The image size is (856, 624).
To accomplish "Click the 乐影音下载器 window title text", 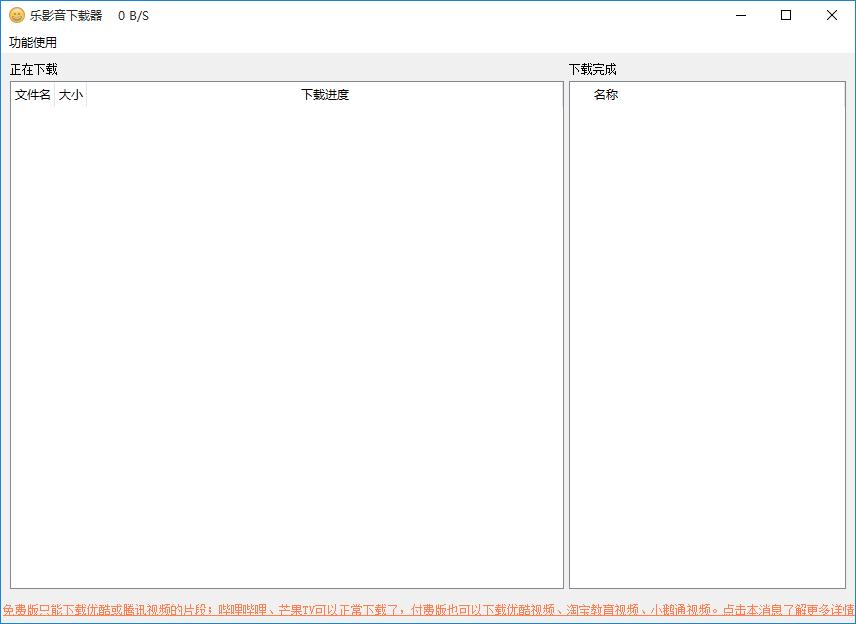I will (x=66, y=16).
